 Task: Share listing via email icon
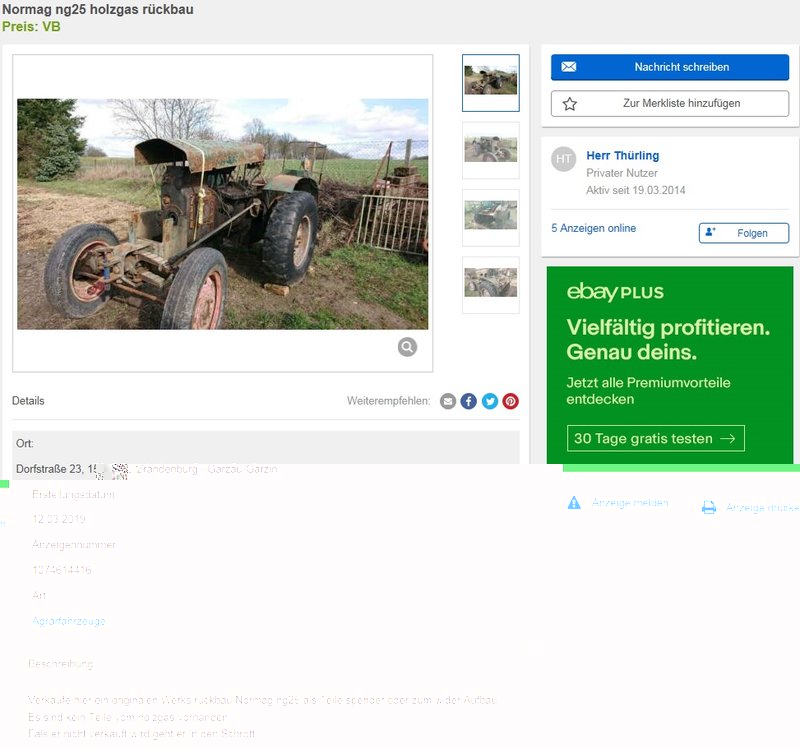(448, 401)
